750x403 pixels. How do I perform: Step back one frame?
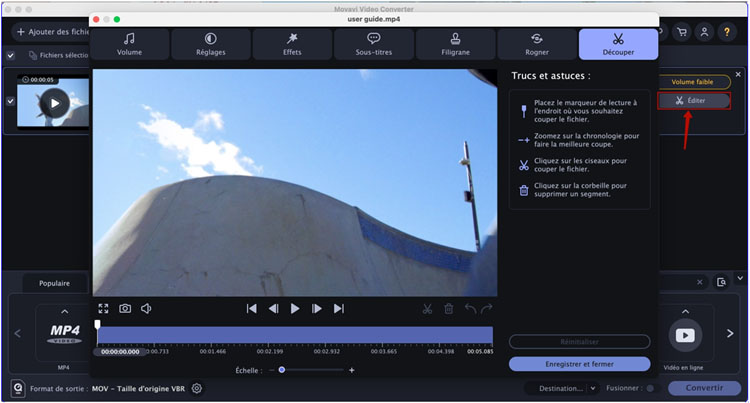[x=274, y=309]
